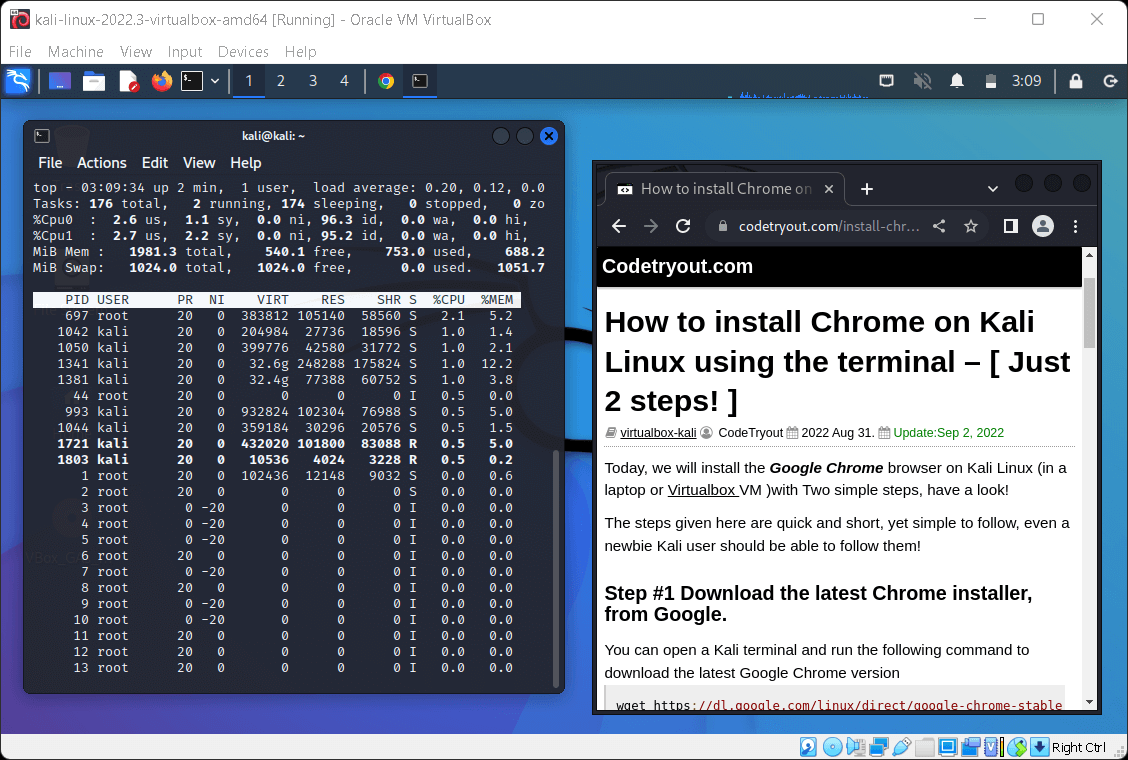This screenshot has width=1128, height=760.
Task: Click VirtualBox audio status icon
Action: point(856,747)
